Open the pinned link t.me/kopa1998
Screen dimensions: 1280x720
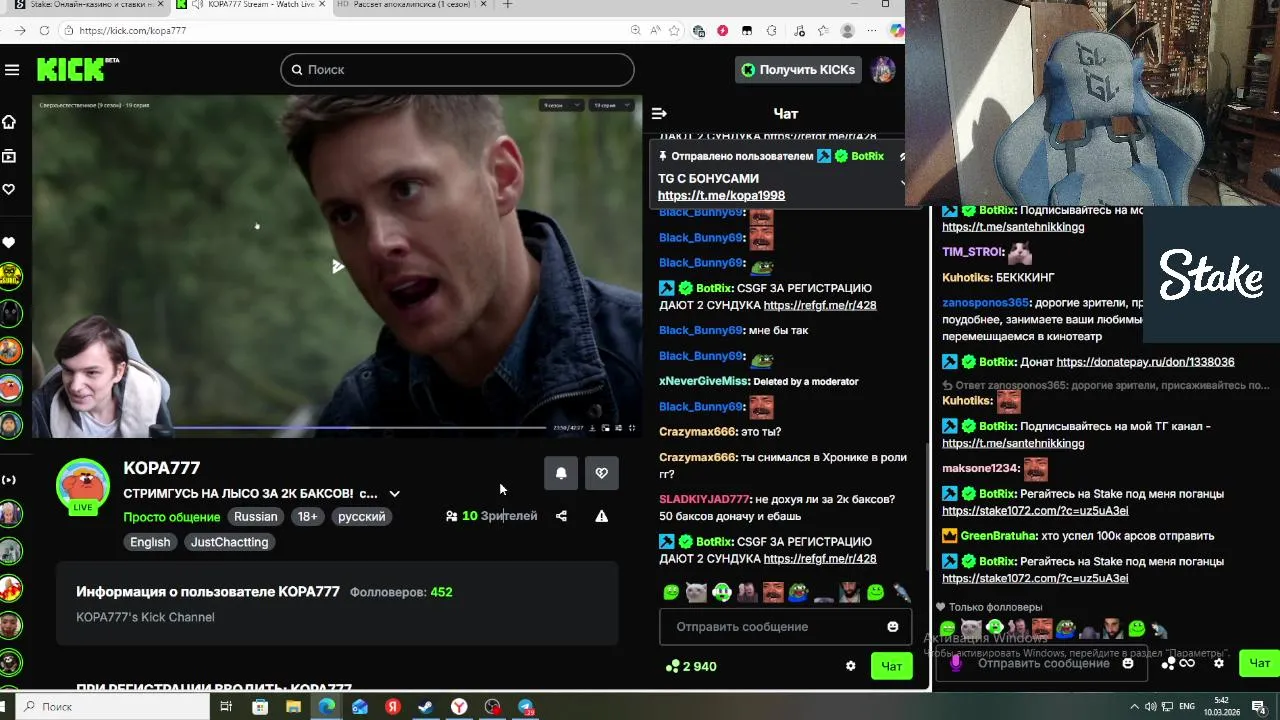pos(721,196)
